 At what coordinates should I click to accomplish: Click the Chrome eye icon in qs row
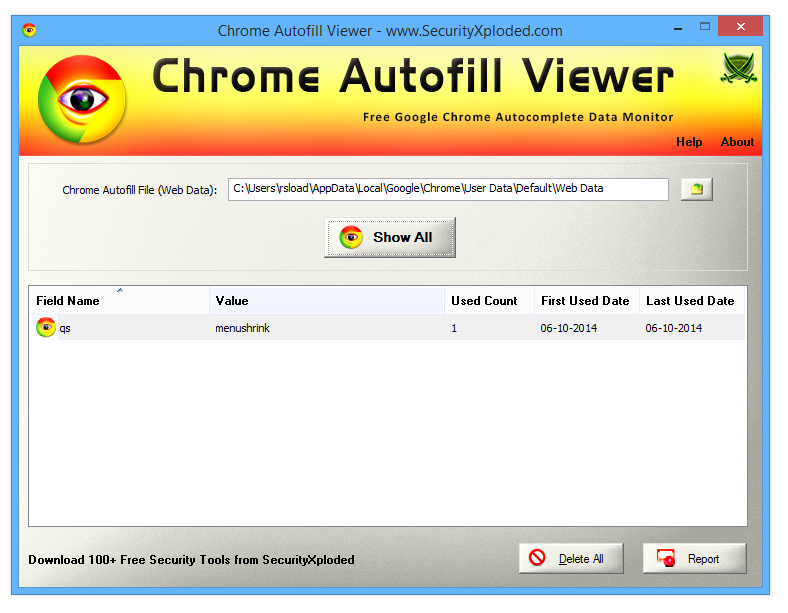point(46,328)
